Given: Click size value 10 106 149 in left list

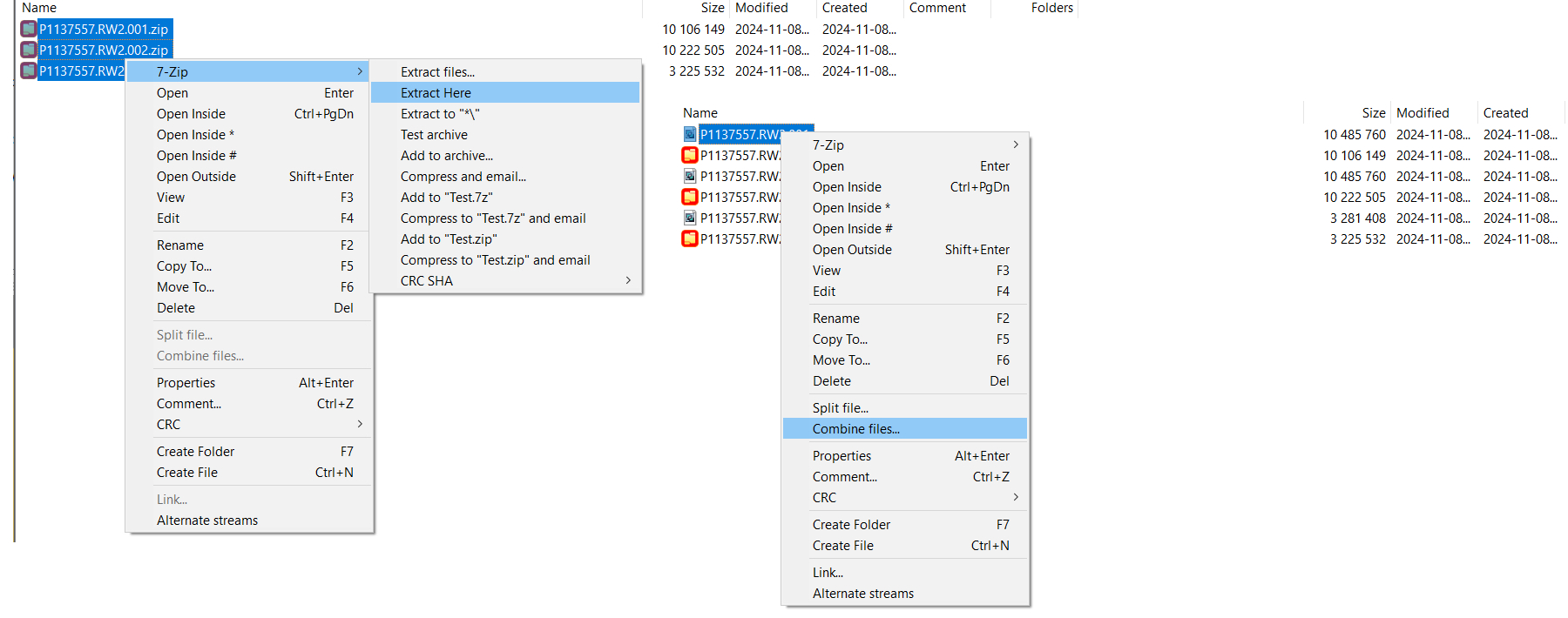Looking at the screenshot, I should 693,29.
